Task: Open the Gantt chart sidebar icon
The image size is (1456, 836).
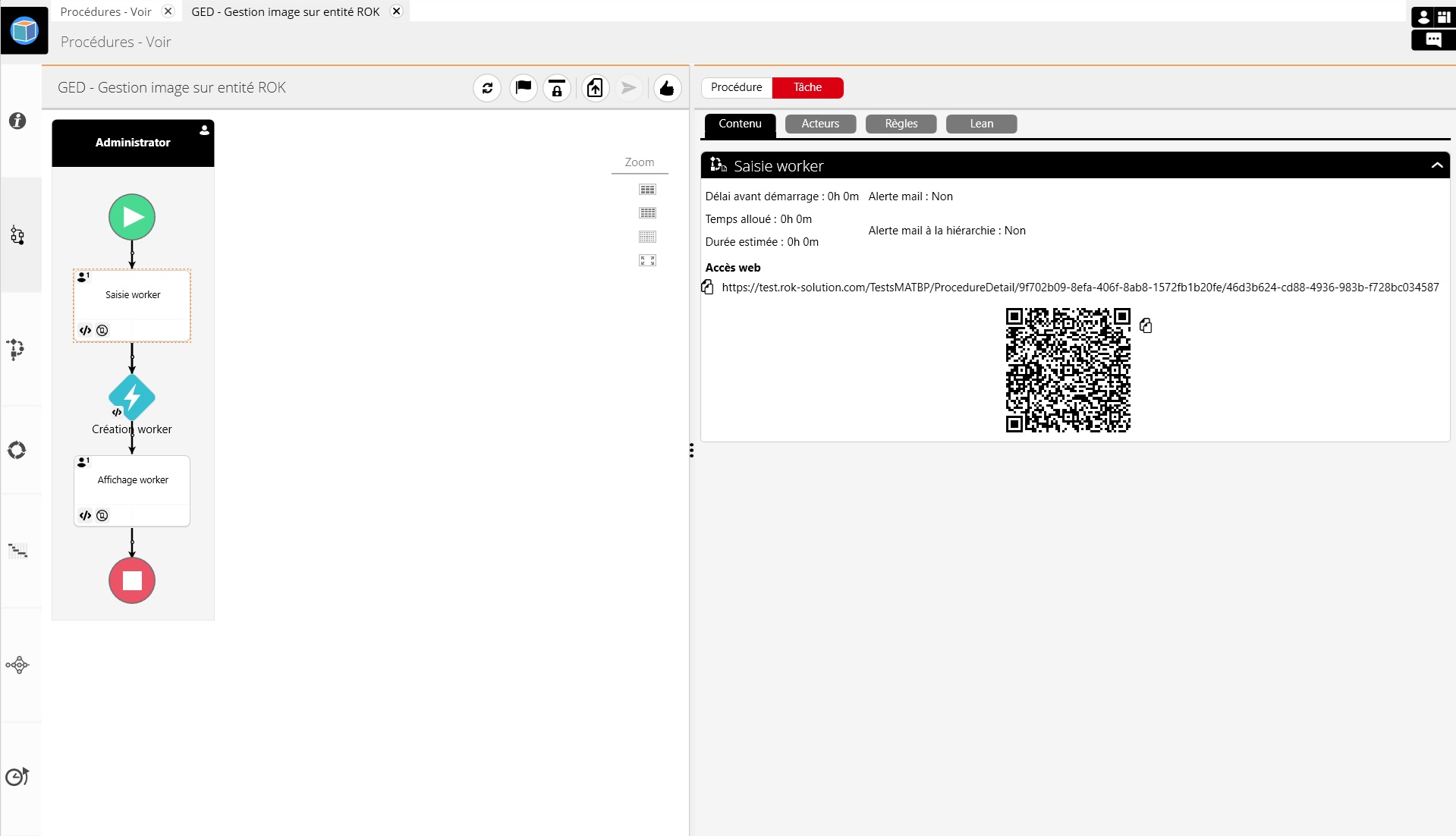Action: [17, 551]
